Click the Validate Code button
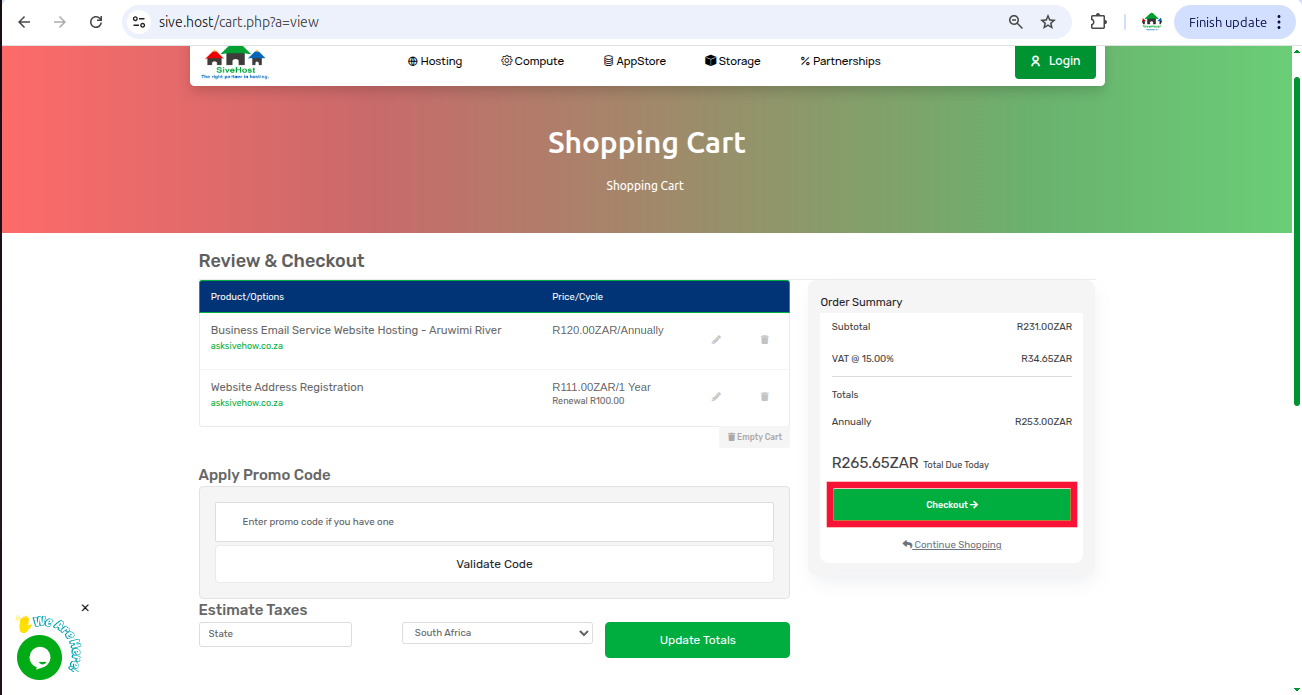Image resolution: width=1302 pixels, height=695 pixels. tap(494, 564)
